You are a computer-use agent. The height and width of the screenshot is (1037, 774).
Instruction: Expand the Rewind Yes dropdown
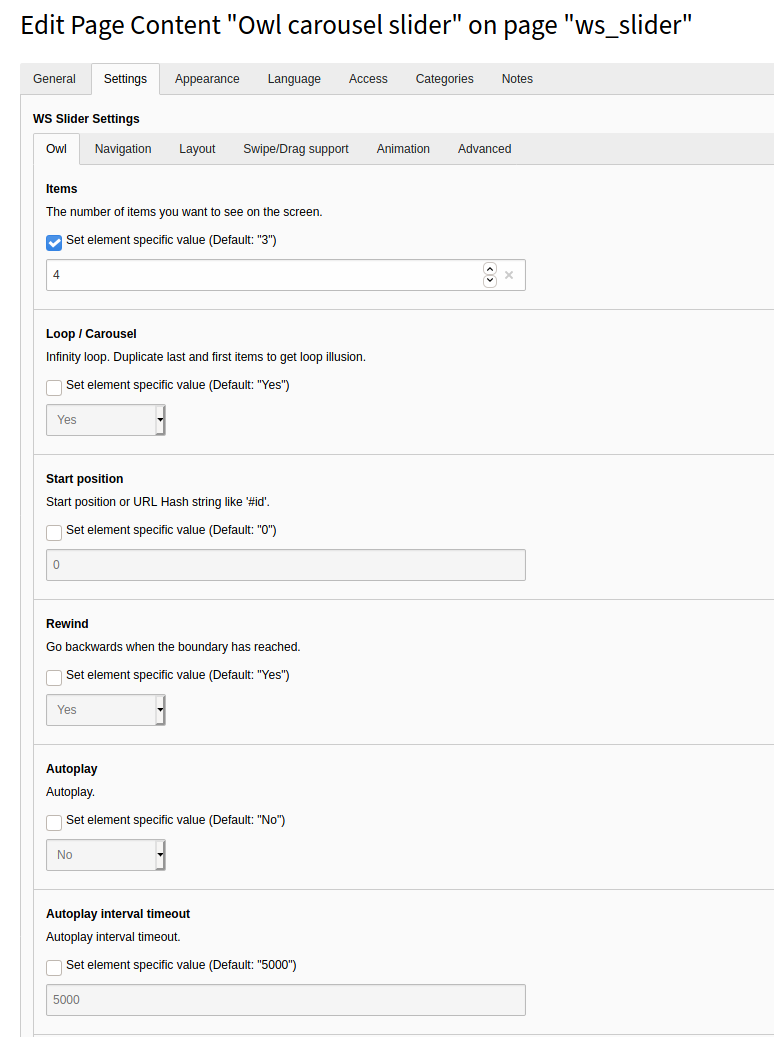tap(106, 710)
